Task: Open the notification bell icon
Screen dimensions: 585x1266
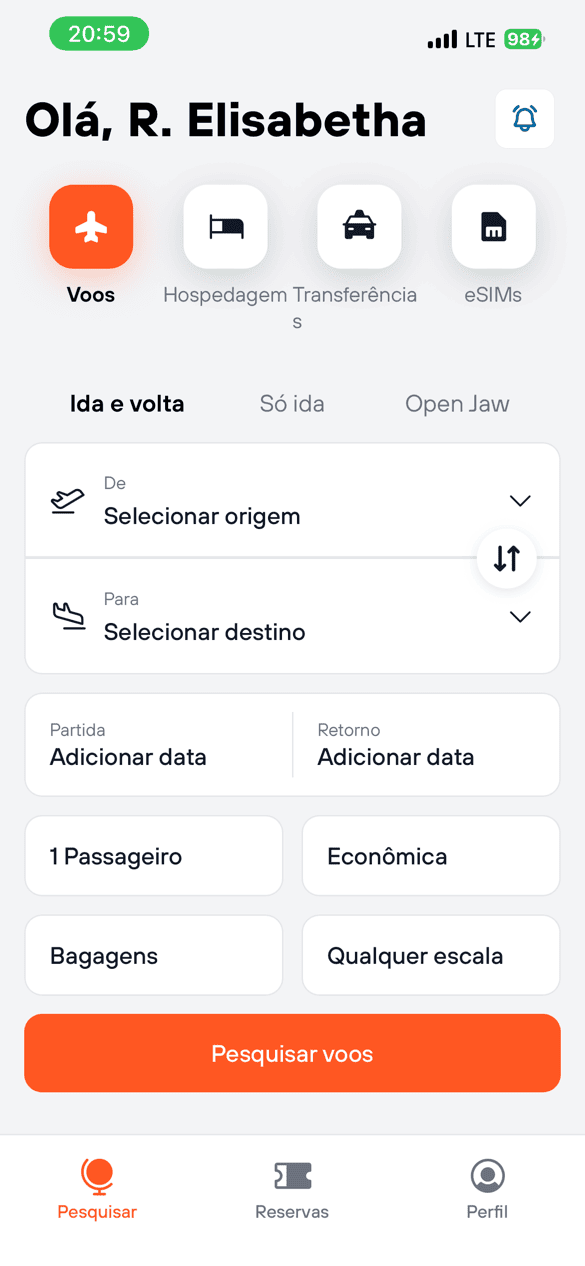Action: pyautogui.click(x=524, y=119)
